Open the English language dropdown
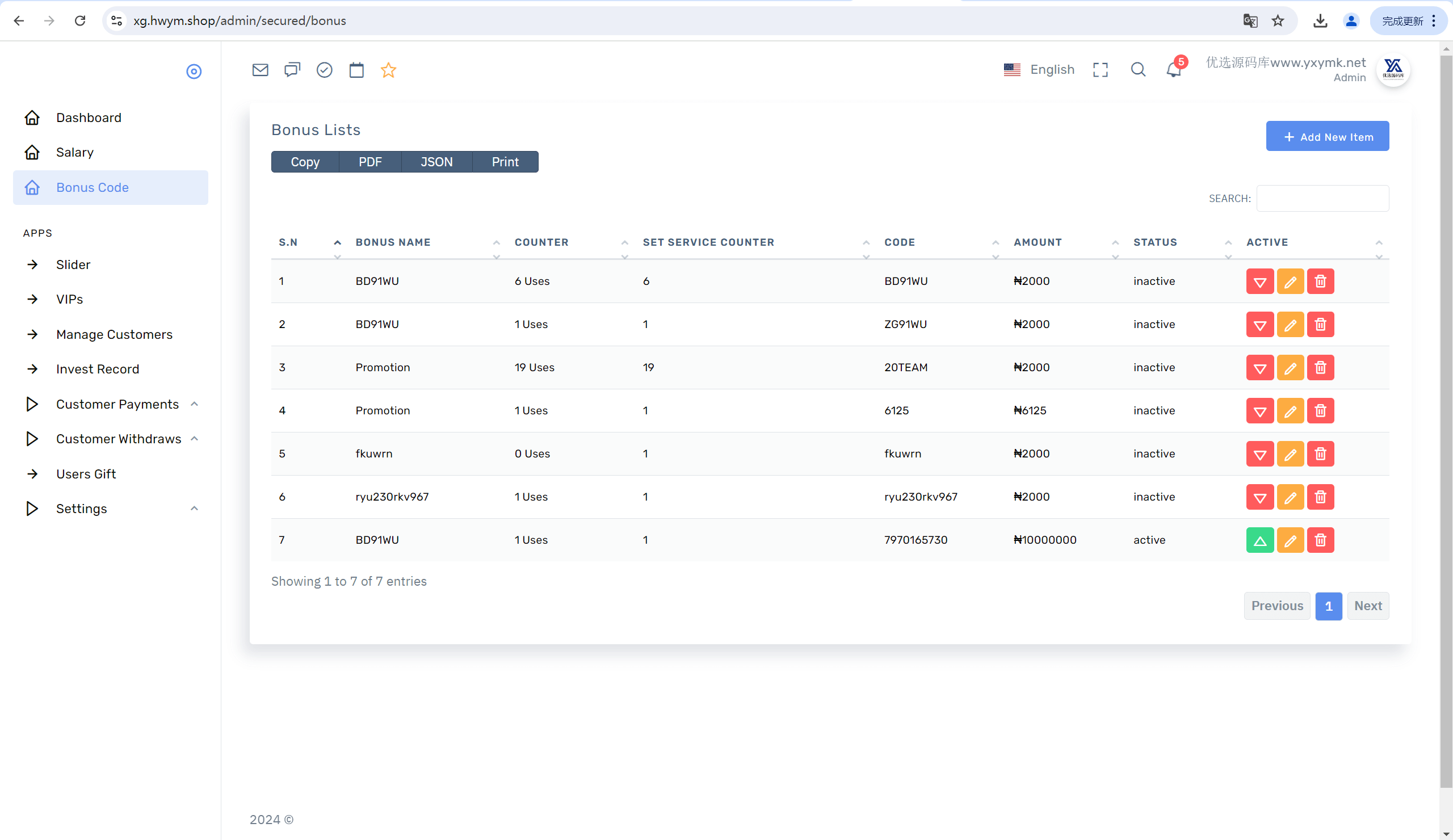1453x840 pixels. click(x=1040, y=70)
